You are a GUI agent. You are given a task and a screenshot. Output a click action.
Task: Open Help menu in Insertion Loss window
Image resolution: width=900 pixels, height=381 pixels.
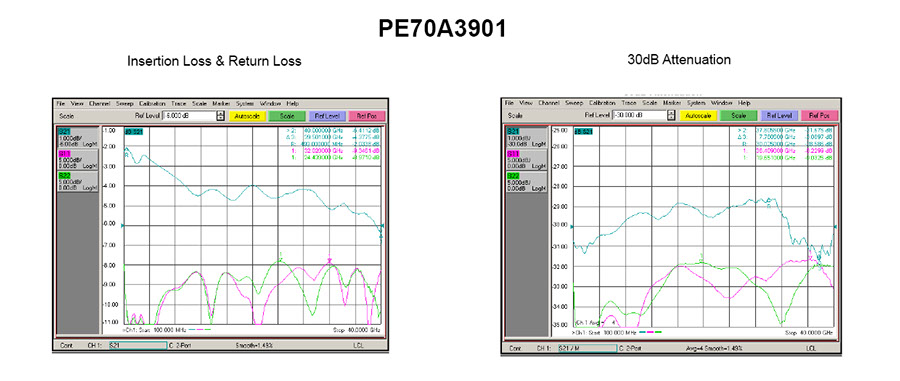(x=293, y=104)
